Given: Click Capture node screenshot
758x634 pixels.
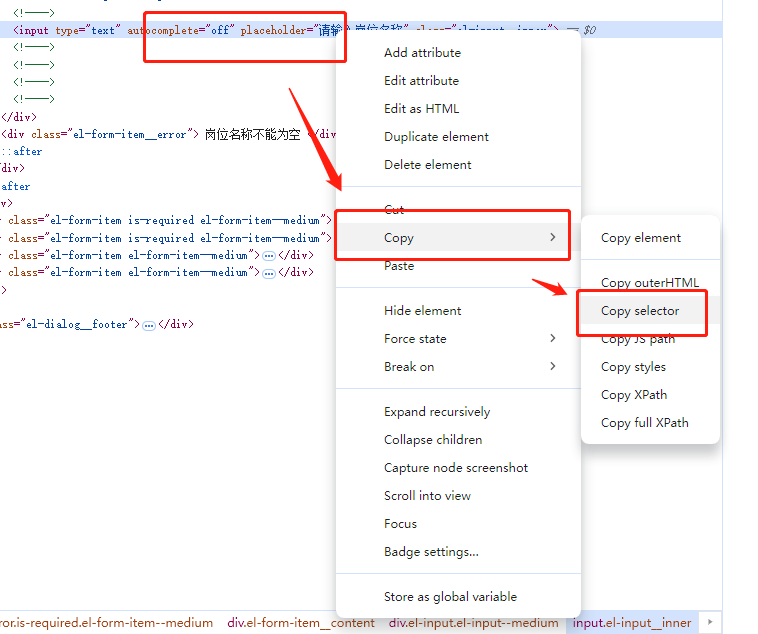Looking at the screenshot, I should (x=456, y=468).
